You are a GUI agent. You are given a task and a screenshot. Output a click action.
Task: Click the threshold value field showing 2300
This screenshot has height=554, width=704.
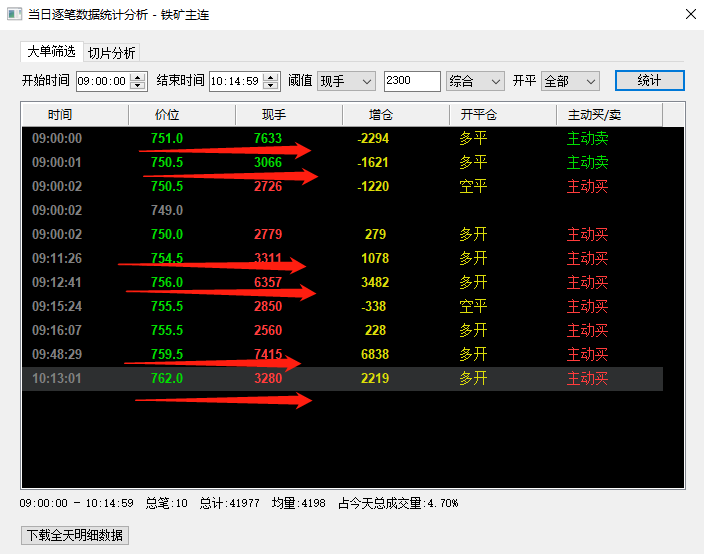[411, 81]
